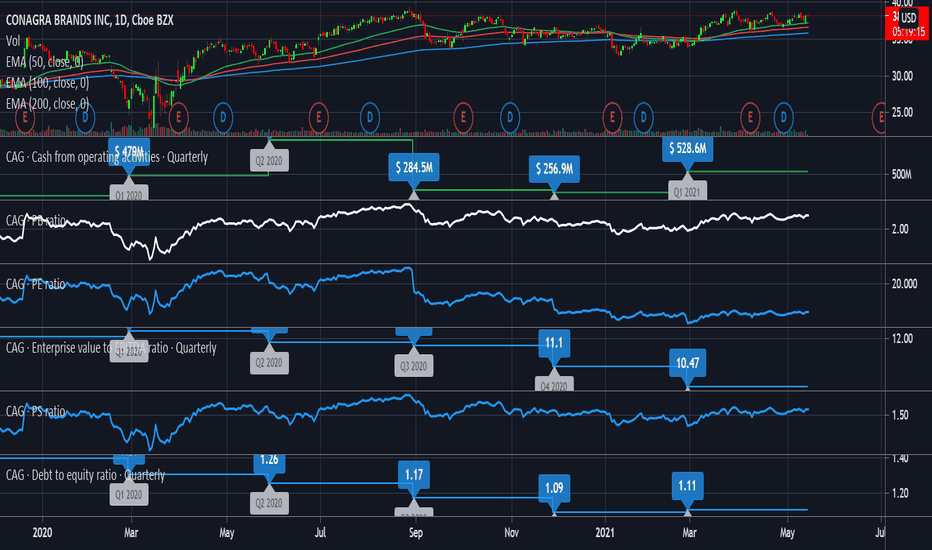This screenshot has height=550, width=932.
Task: Open the dividend D marker in August 2020
Action: tap(370, 117)
